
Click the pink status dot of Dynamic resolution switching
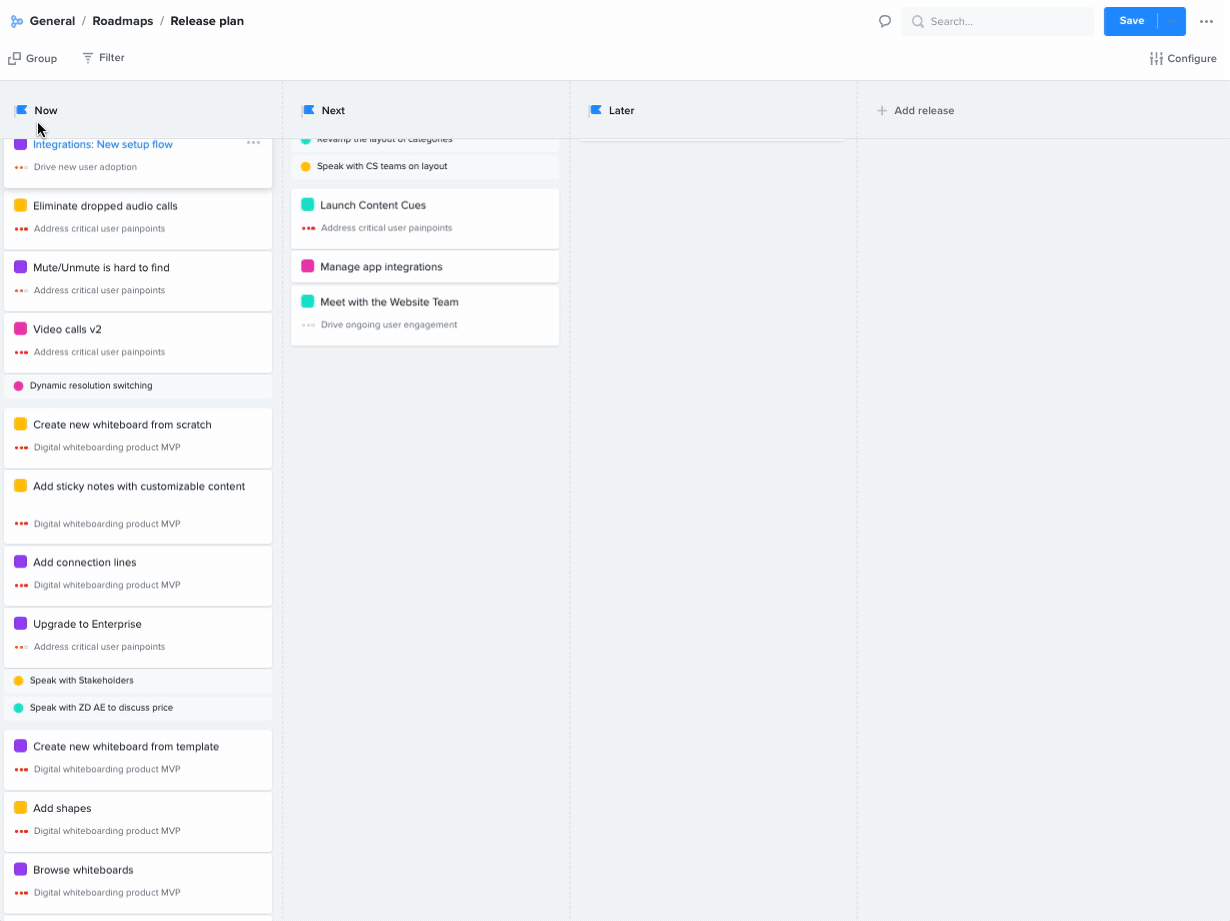tap(18, 386)
